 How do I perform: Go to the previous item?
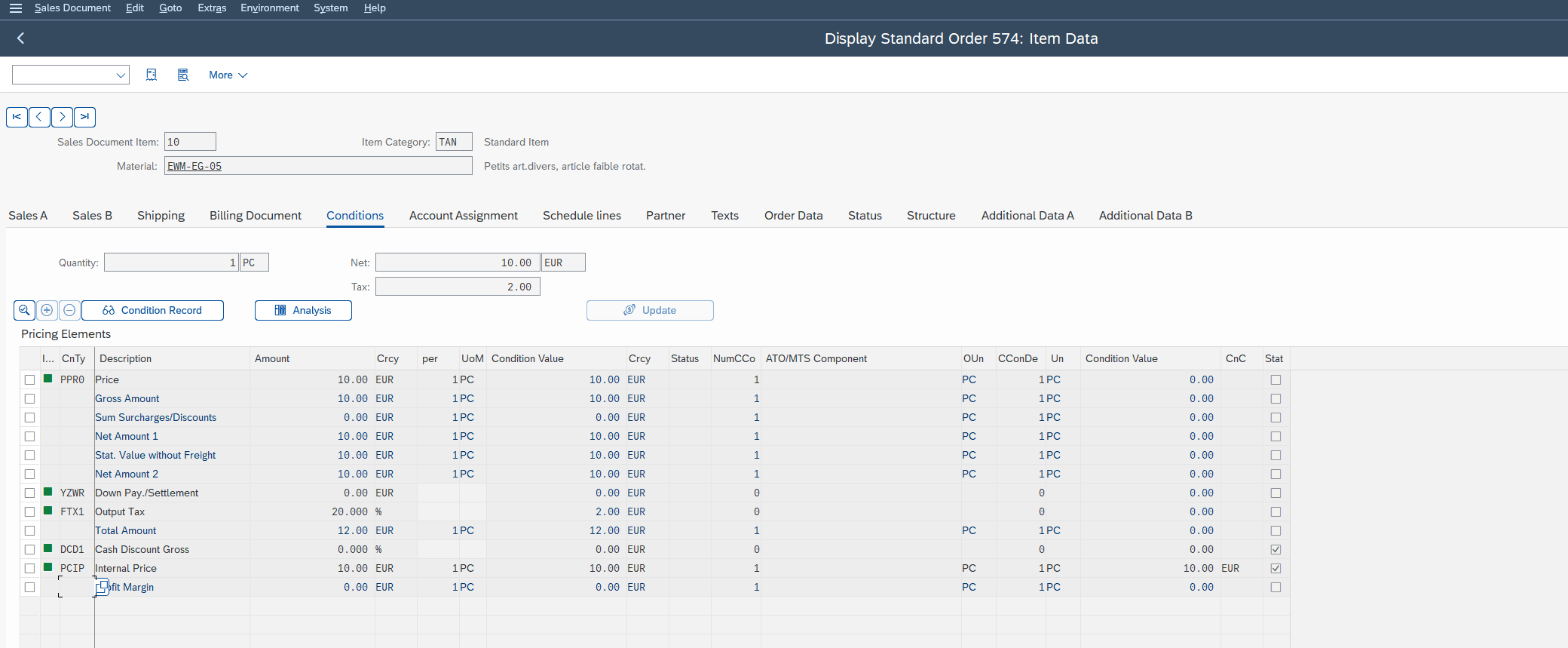tap(39, 117)
